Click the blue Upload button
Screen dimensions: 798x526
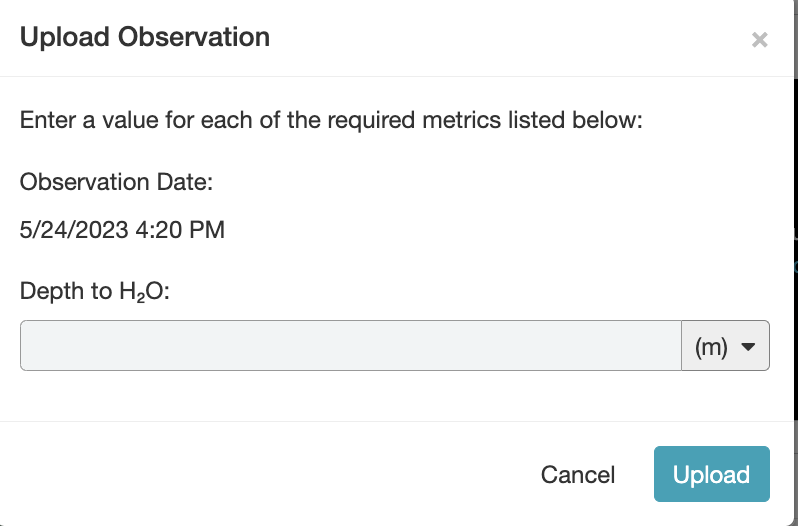(x=711, y=474)
